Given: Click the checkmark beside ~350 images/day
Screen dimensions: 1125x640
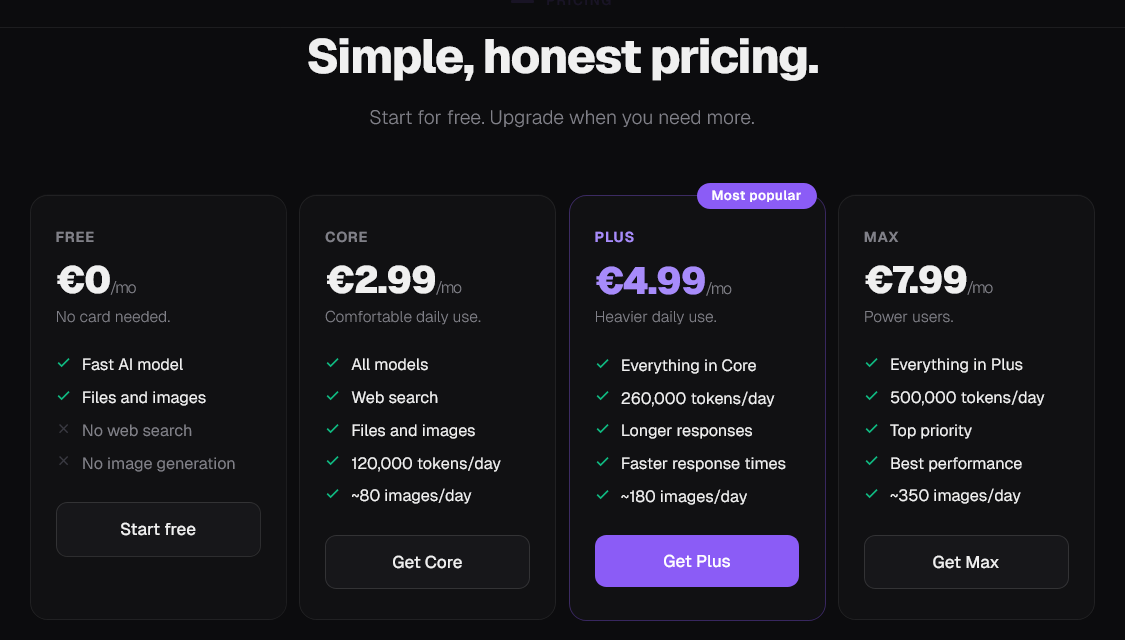Looking at the screenshot, I should 872,495.
